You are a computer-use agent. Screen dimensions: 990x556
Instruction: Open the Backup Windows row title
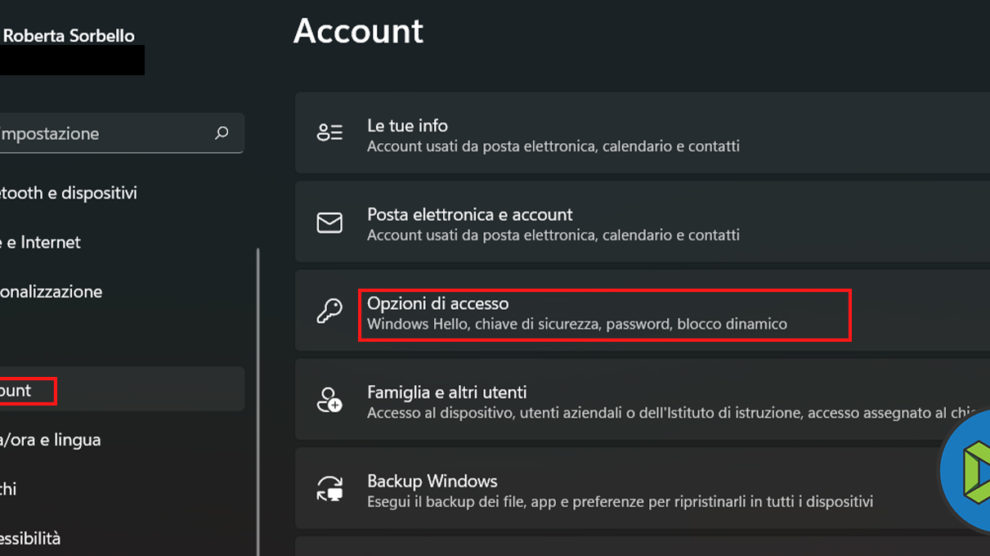pos(432,481)
